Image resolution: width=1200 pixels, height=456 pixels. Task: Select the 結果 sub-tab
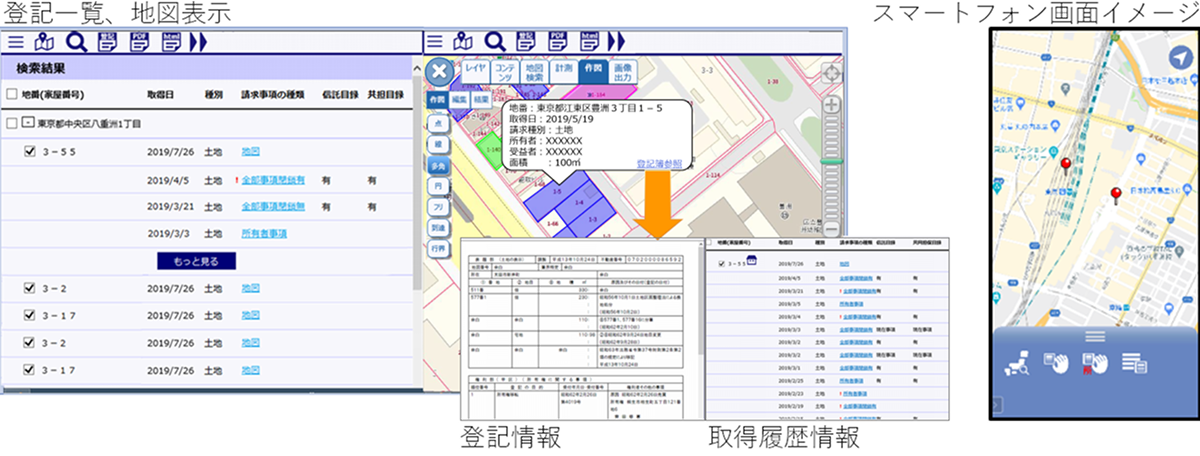[x=483, y=100]
